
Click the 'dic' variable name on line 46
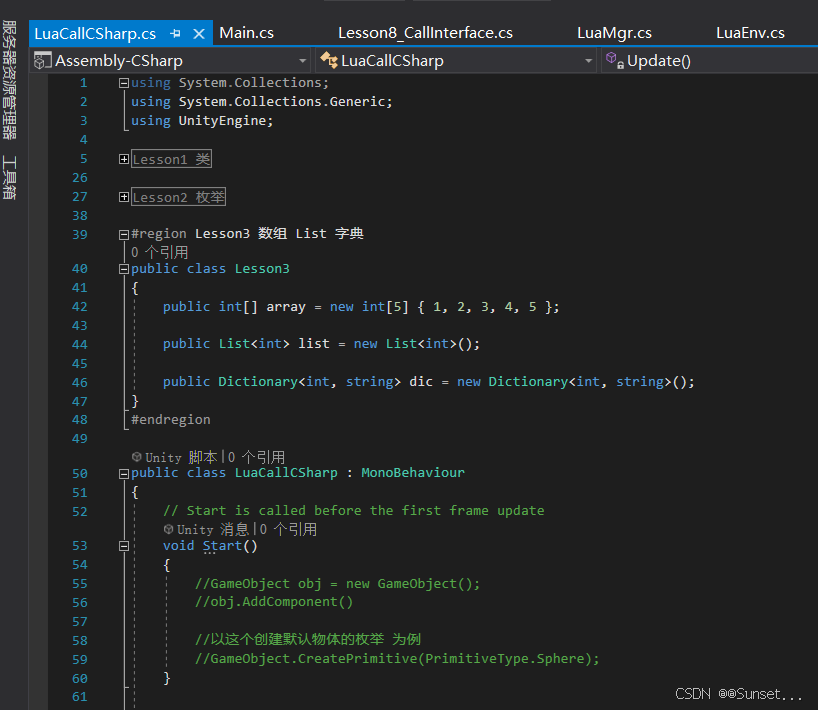tap(421, 382)
